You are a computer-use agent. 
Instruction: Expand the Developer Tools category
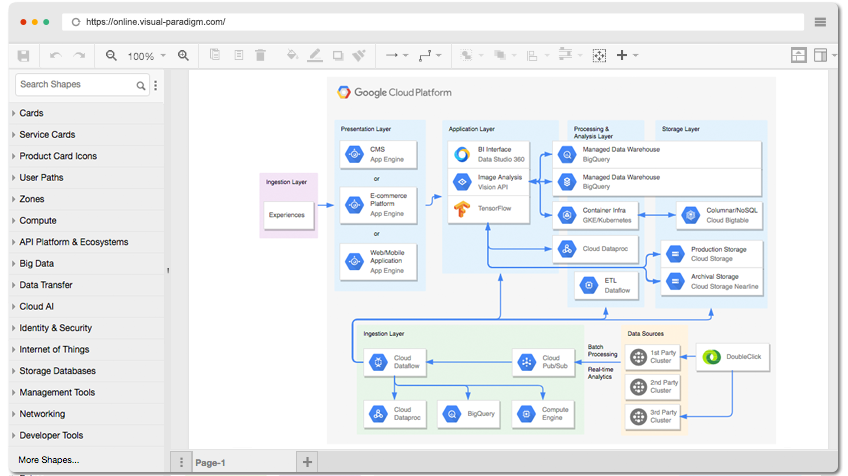pos(87,435)
